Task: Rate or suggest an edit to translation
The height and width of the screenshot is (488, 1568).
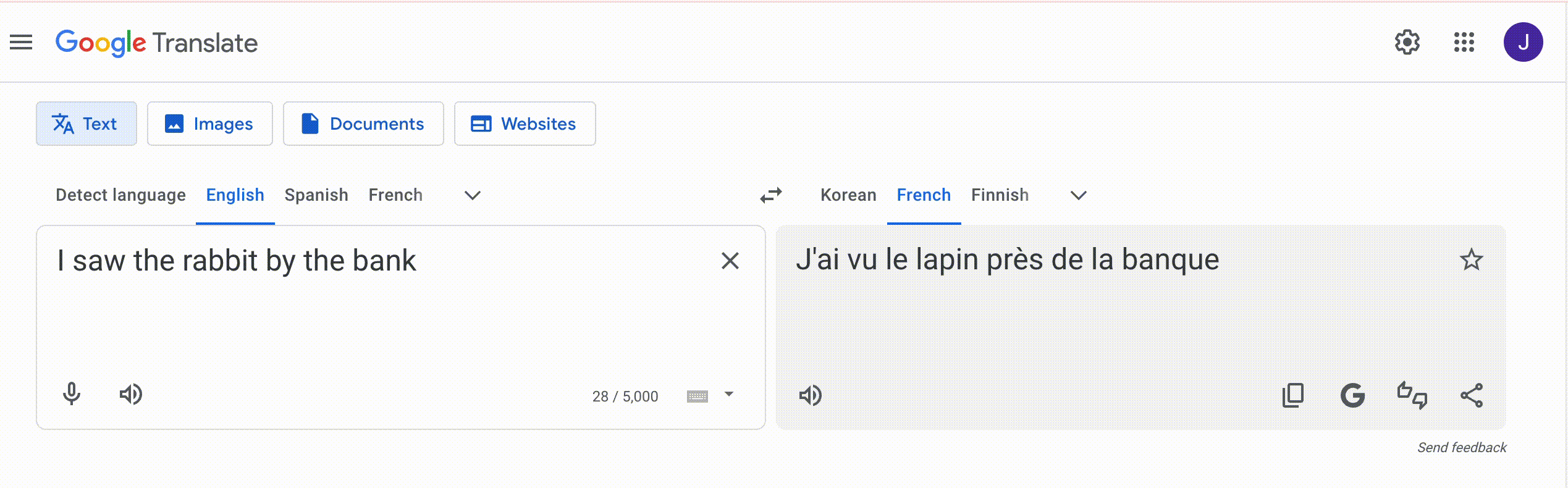Action: [x=1412, y=395]
